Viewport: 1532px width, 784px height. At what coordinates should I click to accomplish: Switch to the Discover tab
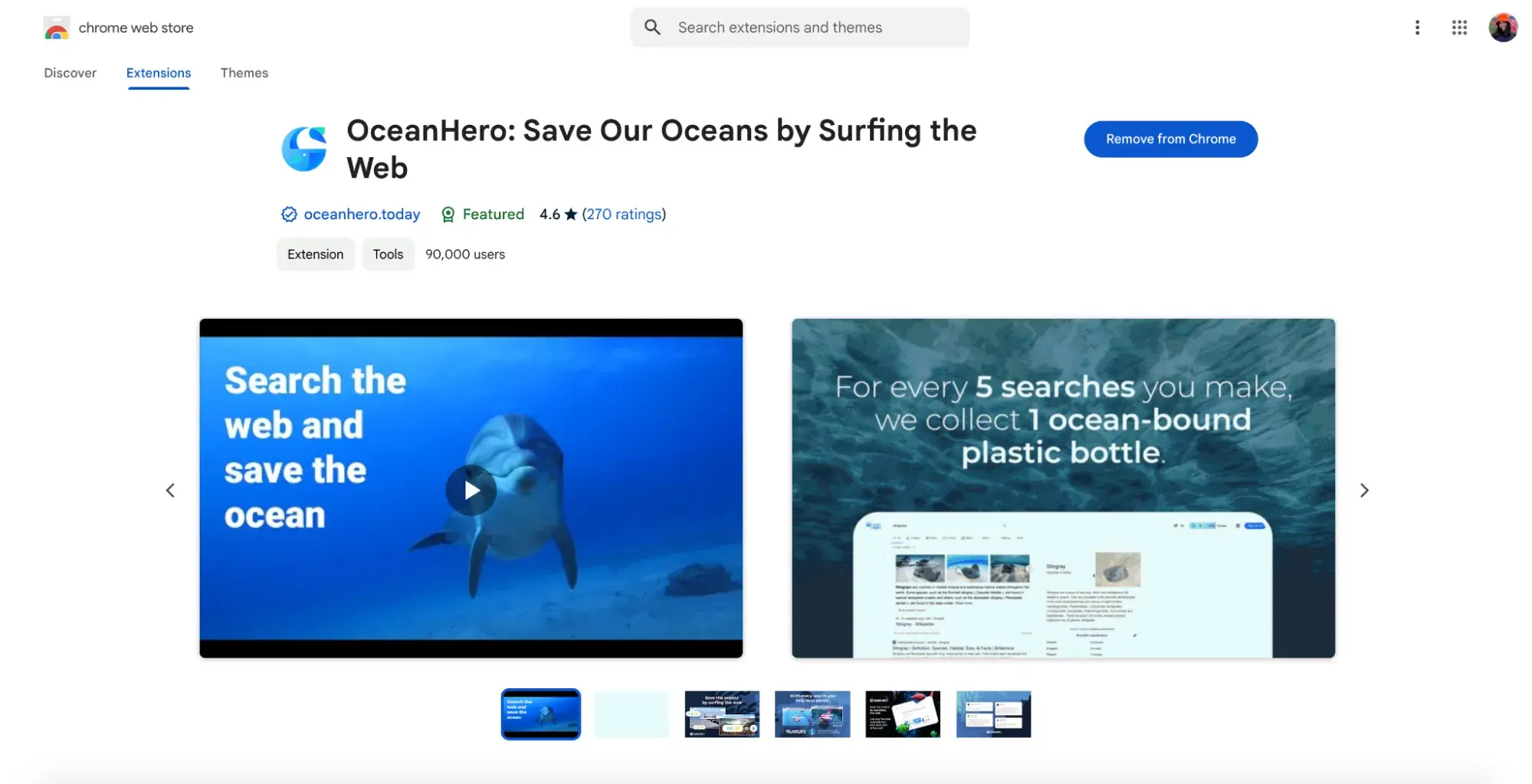[x=70, y=73]
